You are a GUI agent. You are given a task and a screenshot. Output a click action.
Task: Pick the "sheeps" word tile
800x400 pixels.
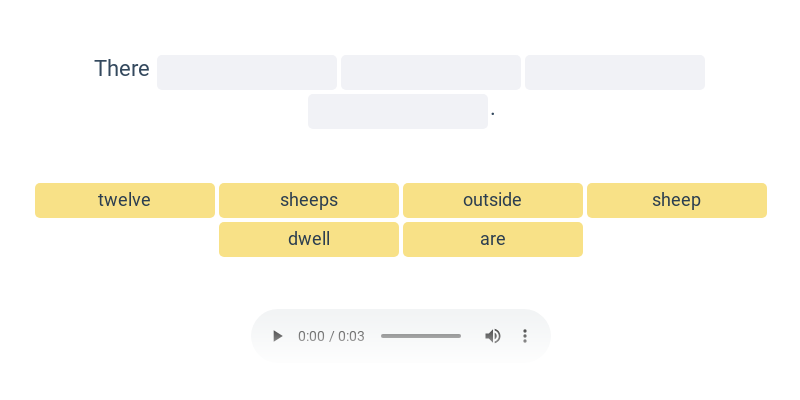[309, 200]
